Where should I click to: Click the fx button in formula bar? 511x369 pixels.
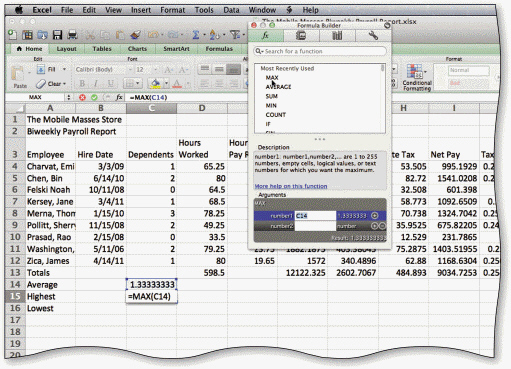tap(119, 97)
